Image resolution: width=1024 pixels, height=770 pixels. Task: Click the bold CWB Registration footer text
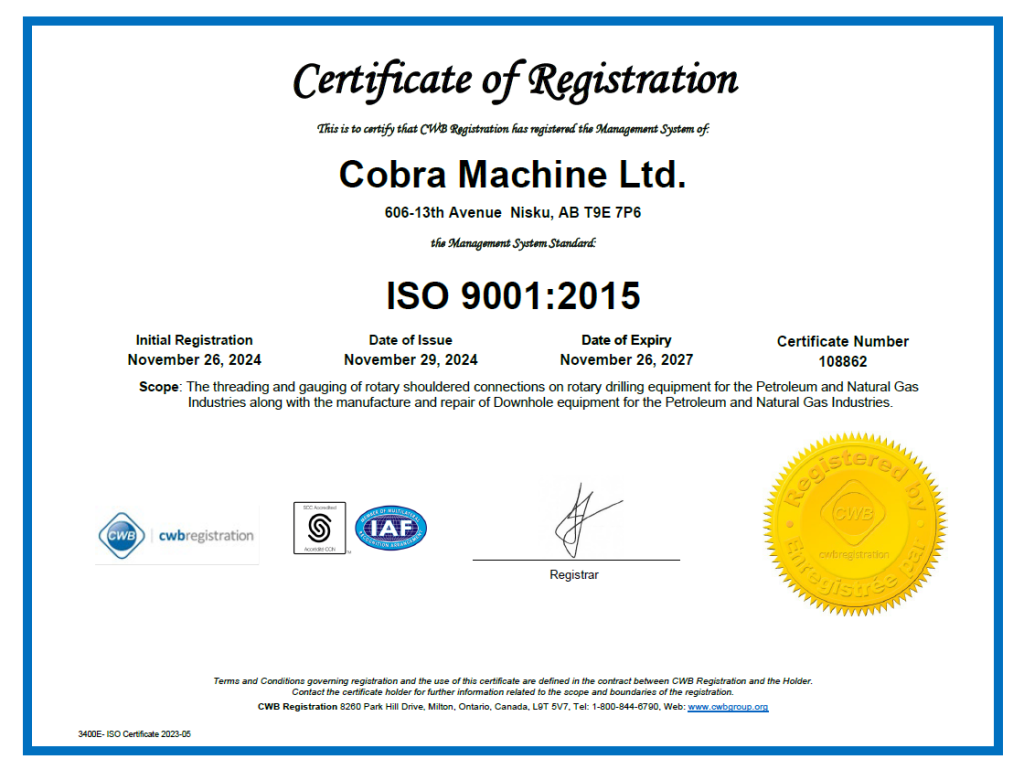point(297,707)
